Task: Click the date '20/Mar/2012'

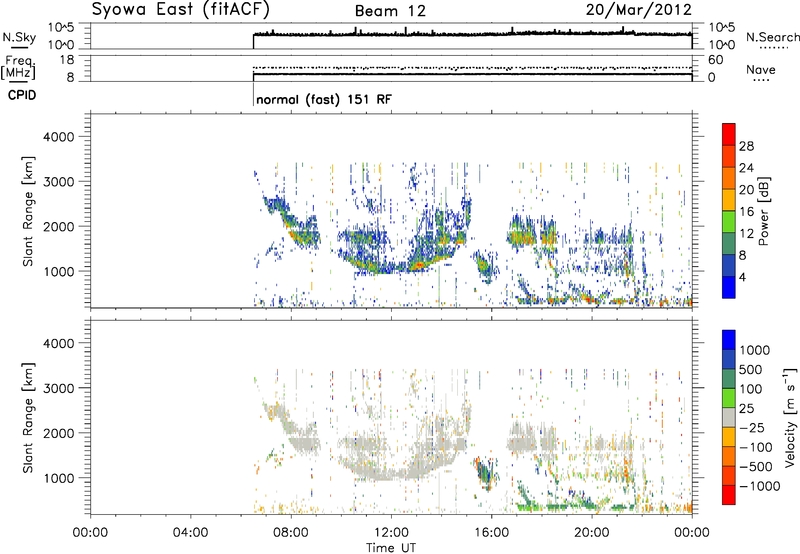Action: click(638, 9)
